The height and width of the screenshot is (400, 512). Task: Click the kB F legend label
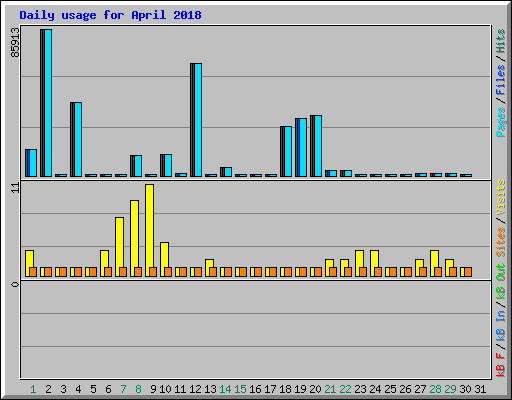501,365
